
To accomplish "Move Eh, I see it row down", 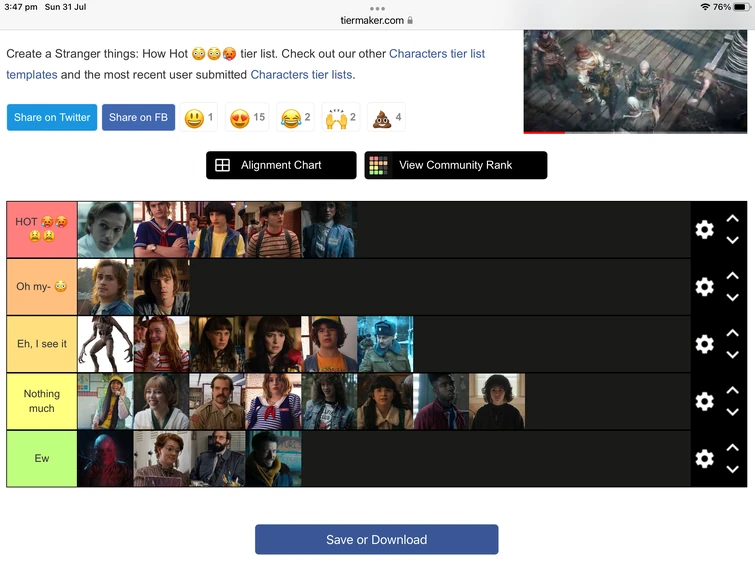I will click(x=732, y=355).
